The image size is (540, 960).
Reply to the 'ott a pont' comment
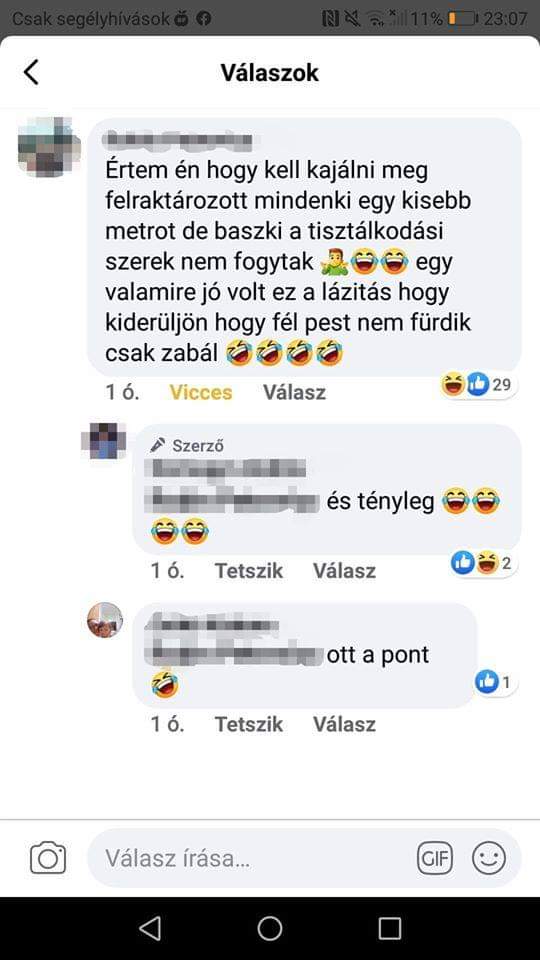point(344,724)
